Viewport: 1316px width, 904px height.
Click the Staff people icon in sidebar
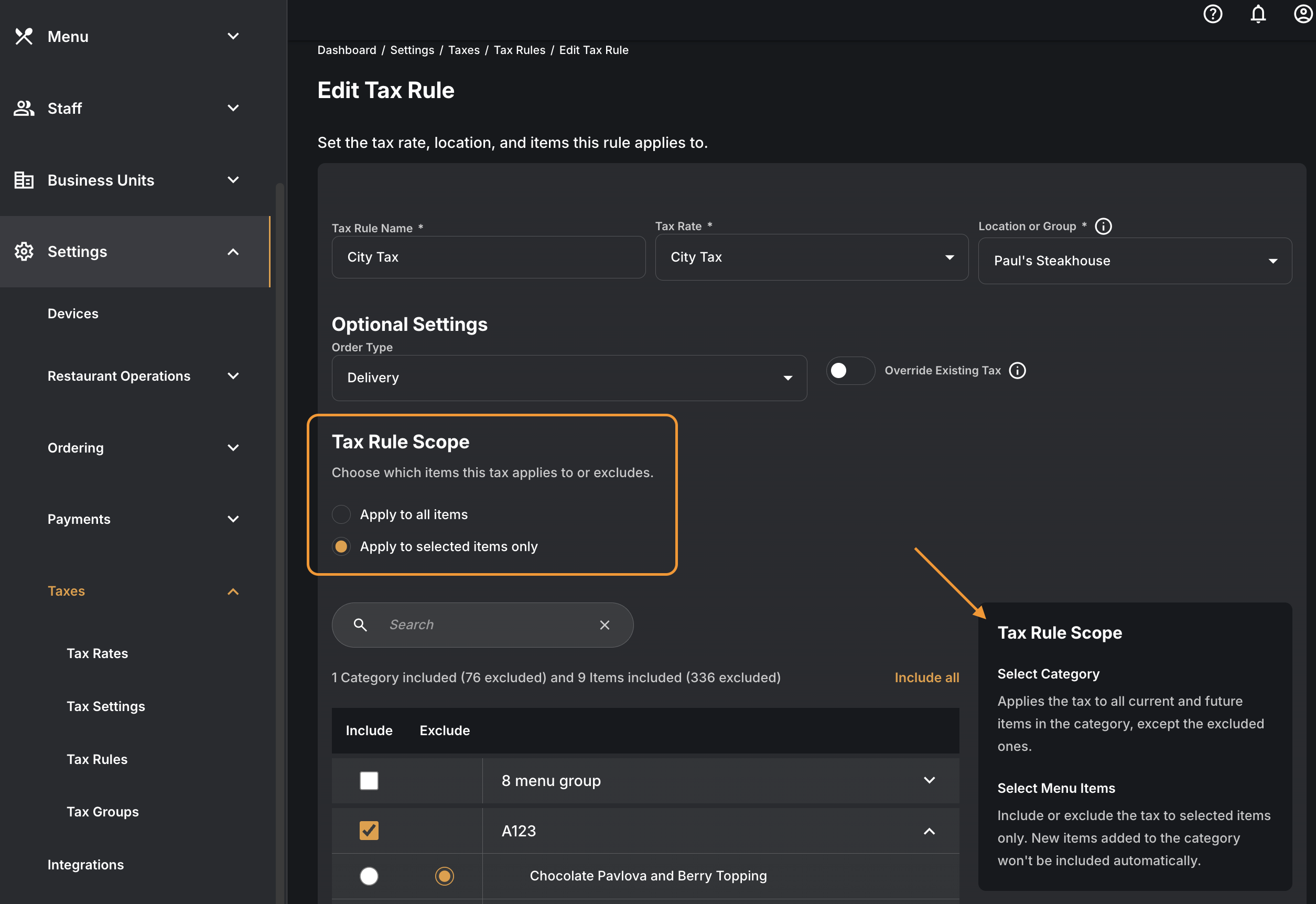(24, 108)
